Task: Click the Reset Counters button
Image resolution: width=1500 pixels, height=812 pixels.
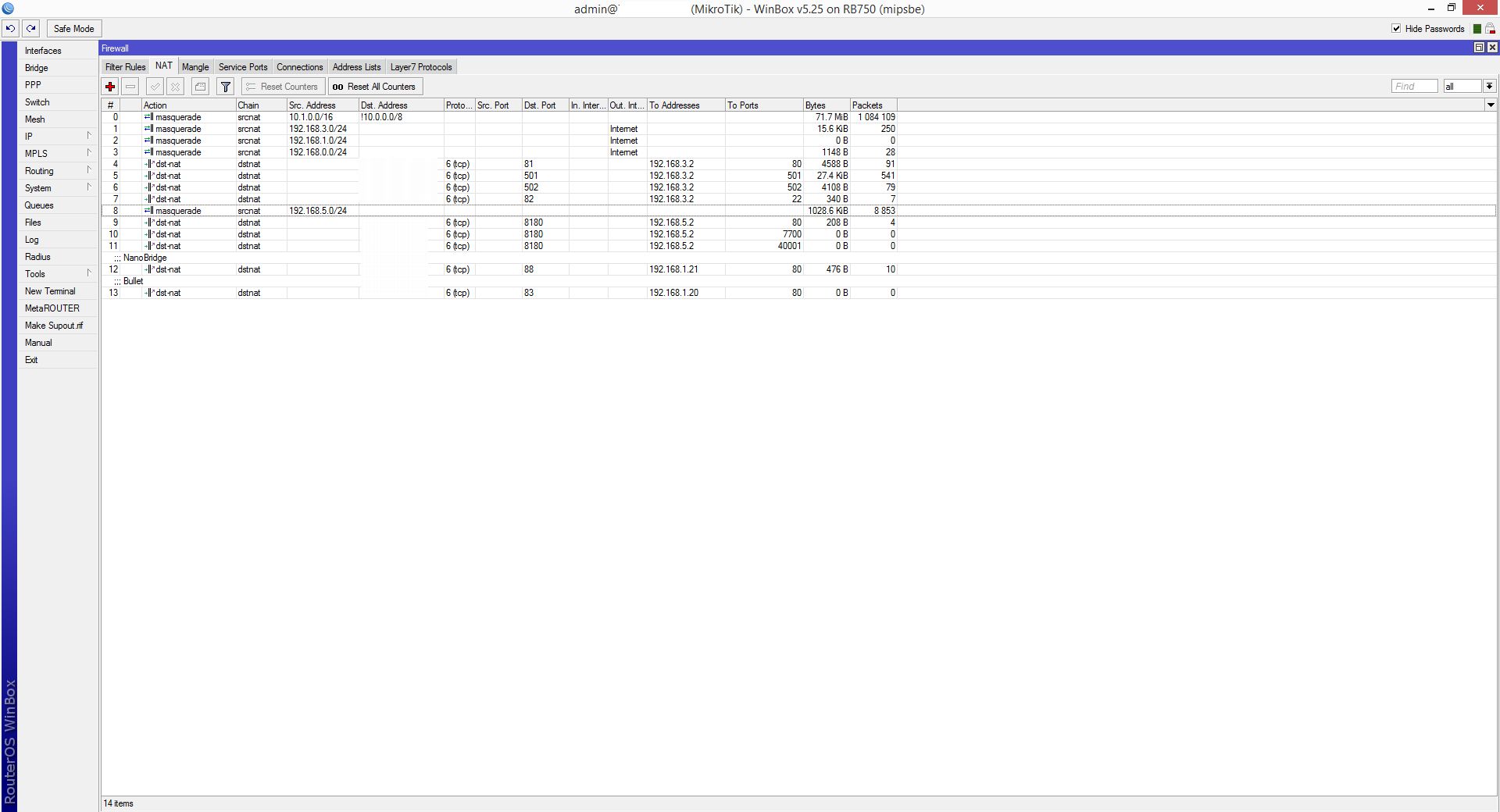Action: (282, 87)
